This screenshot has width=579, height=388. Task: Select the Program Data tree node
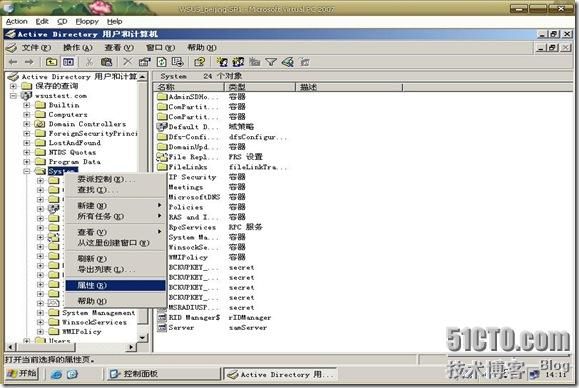click(74, 162)
